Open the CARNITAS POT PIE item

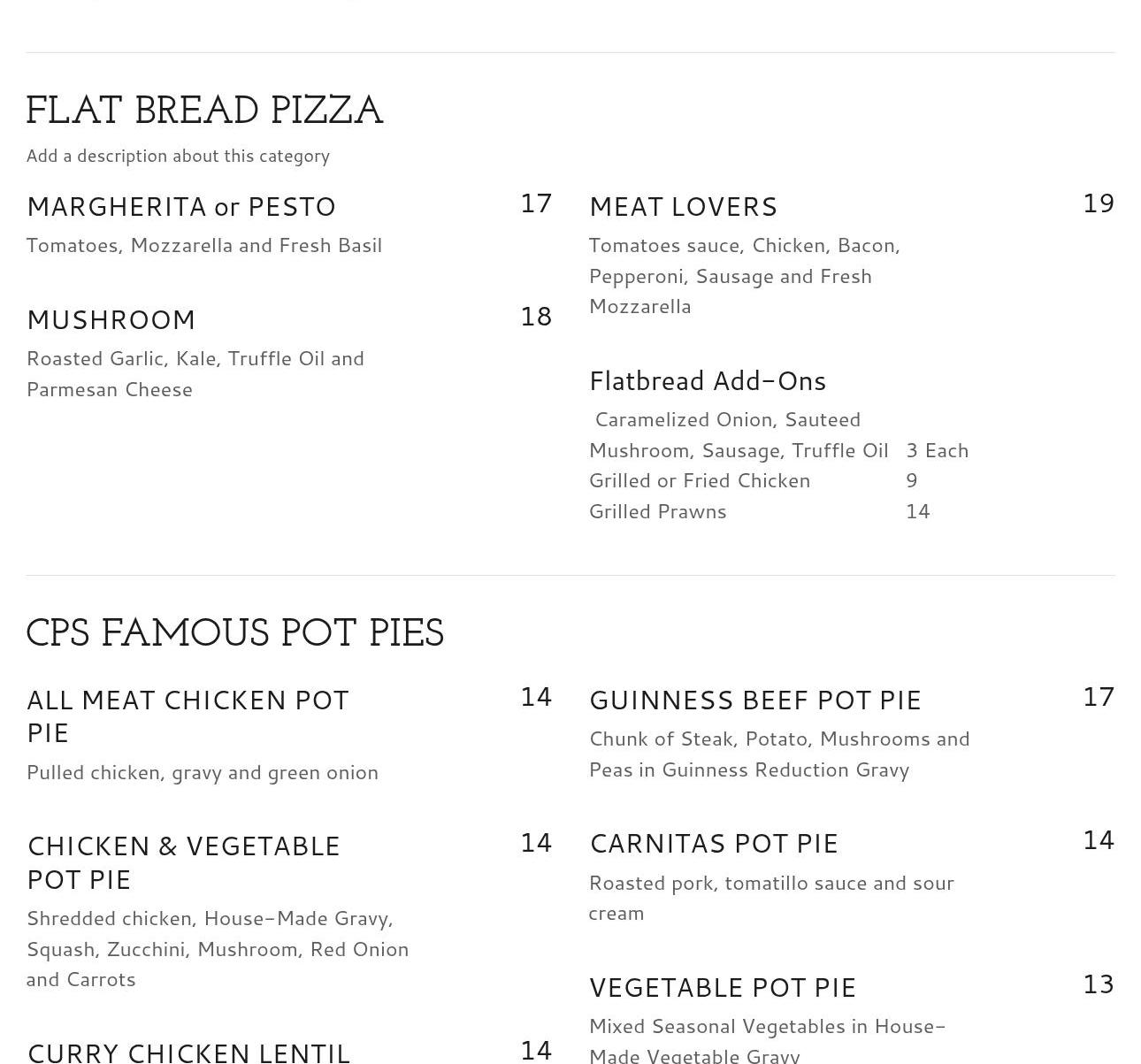(x=713, y=844)
